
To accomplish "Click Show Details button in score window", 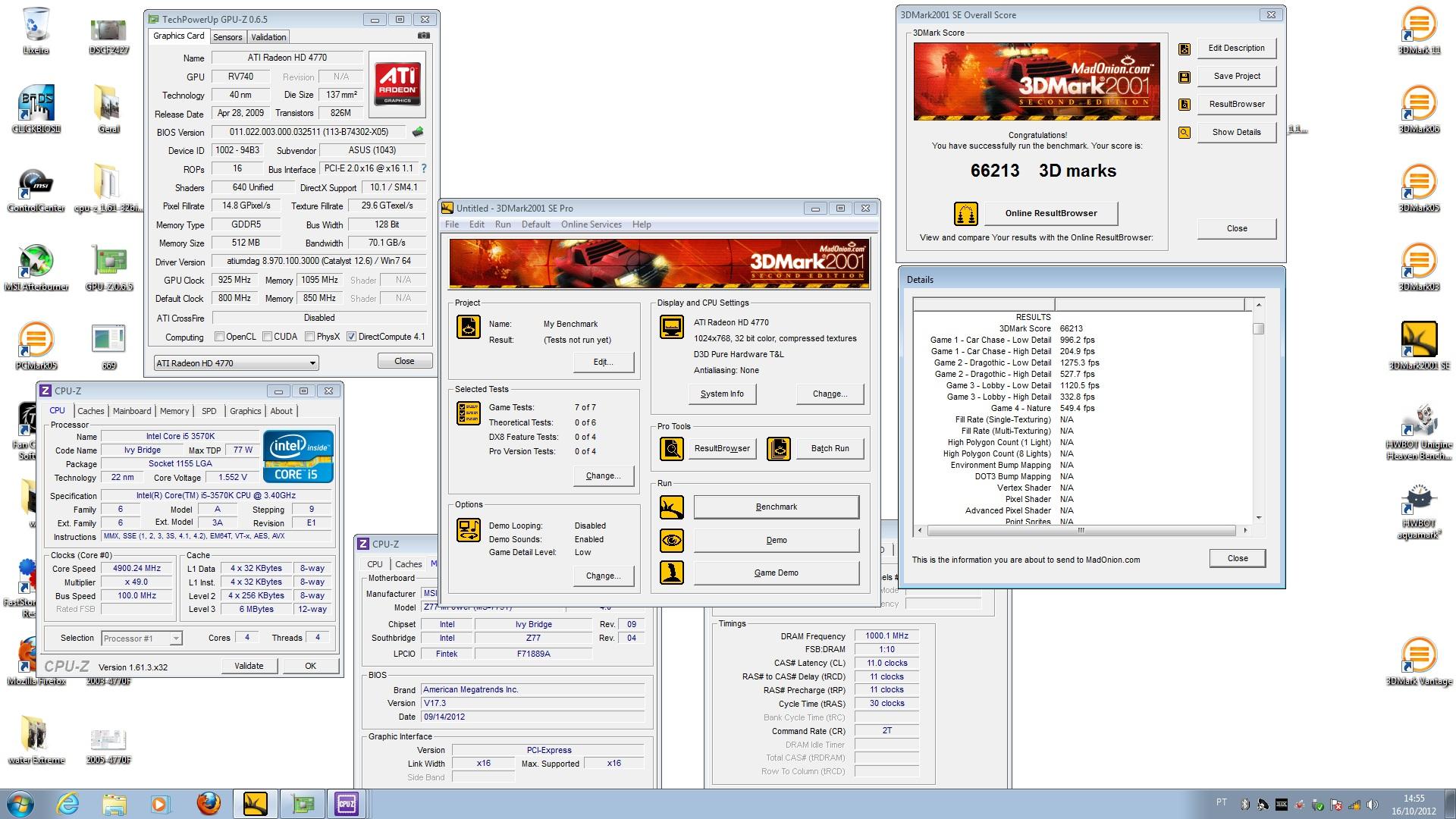I will (x=1237, y=133).
